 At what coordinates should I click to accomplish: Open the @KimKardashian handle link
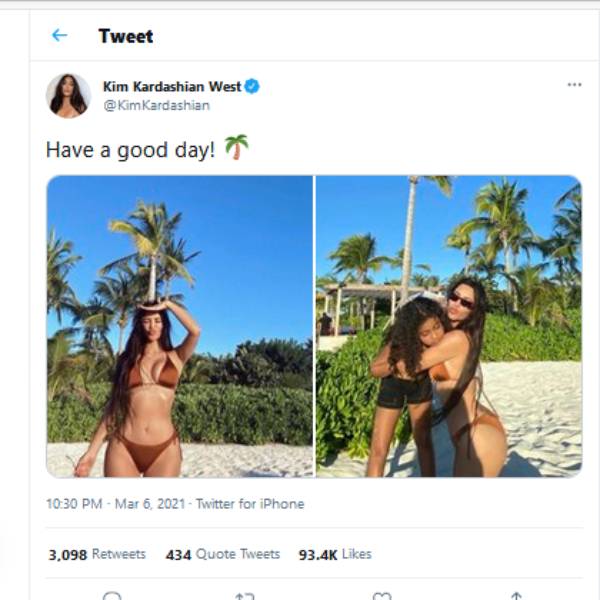[x=156, y=105]
